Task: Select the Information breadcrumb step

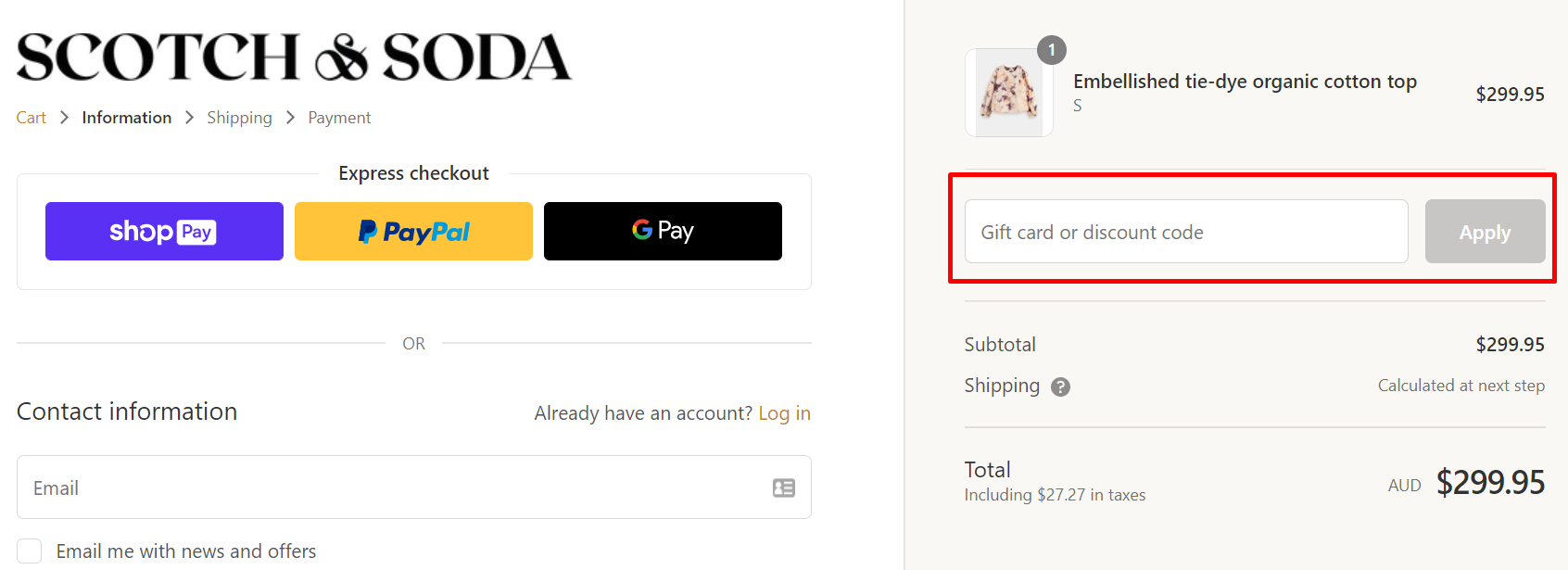Action: [x=126, y=117]
